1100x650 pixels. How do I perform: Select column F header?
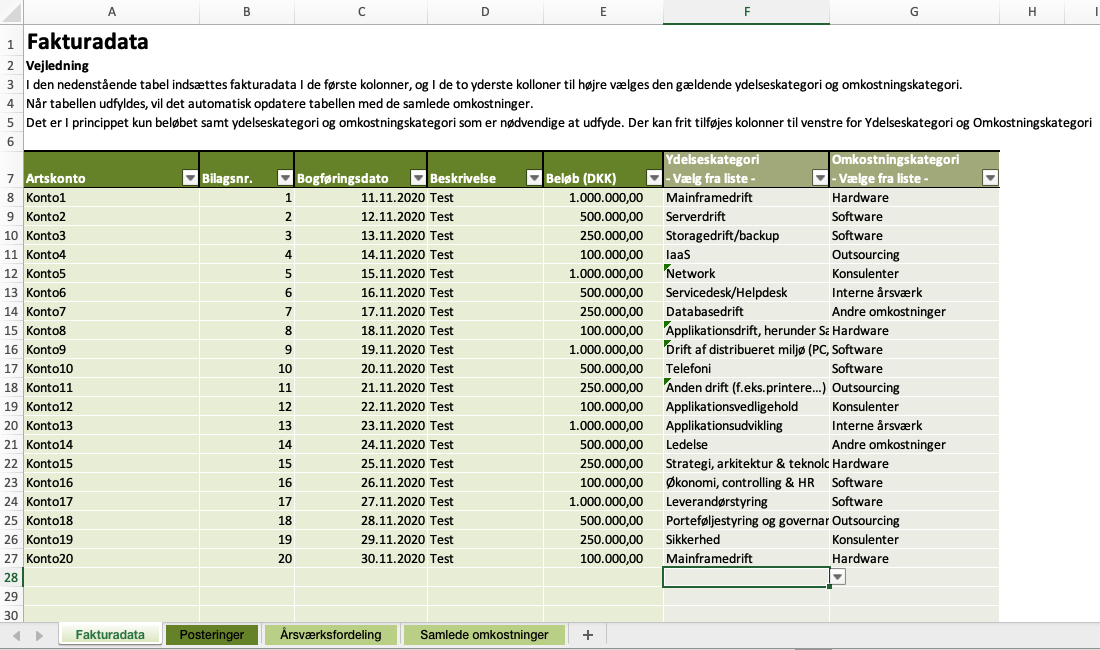click(746, 11)
